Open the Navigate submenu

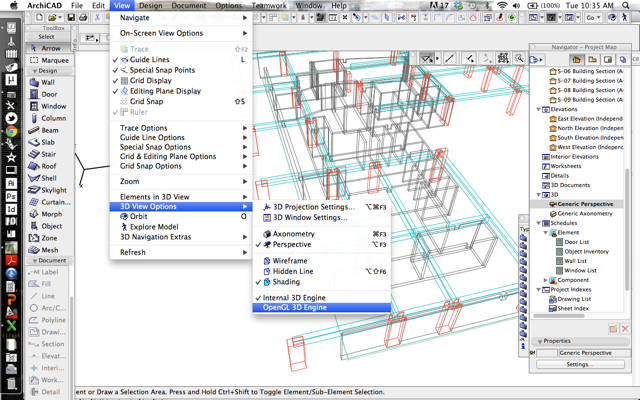(181, 18)
